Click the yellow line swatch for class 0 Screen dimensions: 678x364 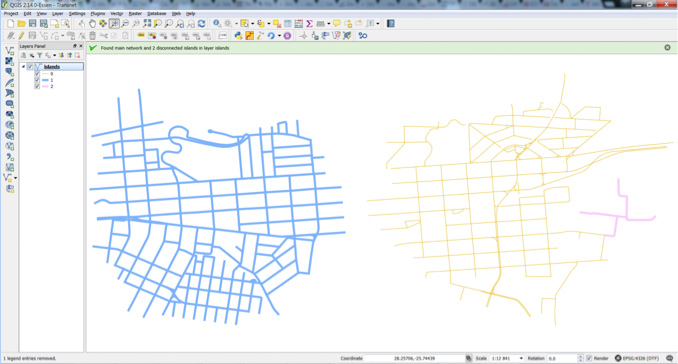point(45,74)
